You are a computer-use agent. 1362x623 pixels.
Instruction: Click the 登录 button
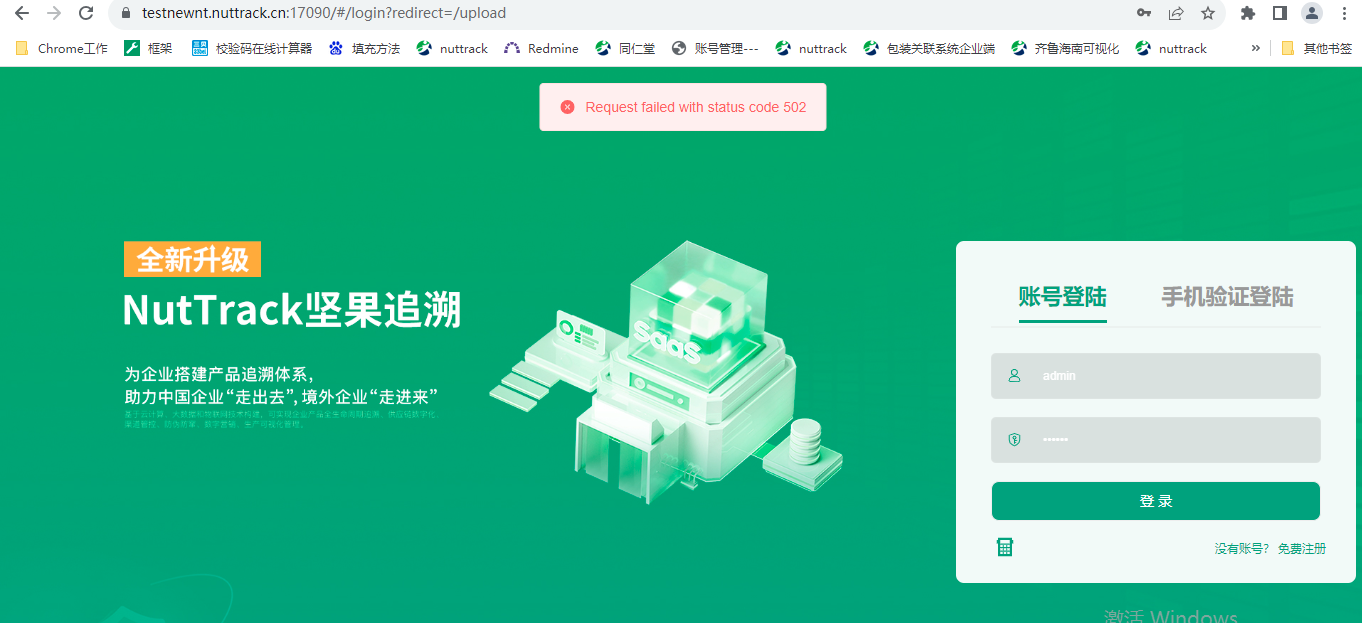pos(1156,501)
